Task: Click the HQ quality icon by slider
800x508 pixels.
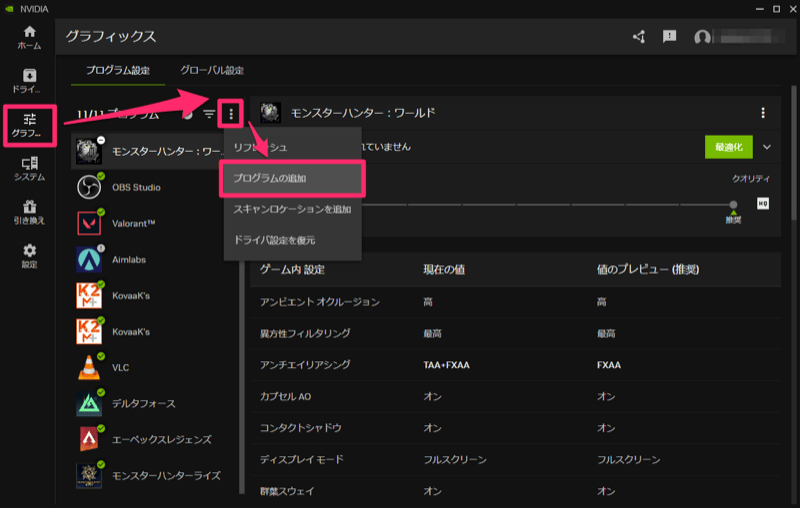Action: click(x=763, y=204)
